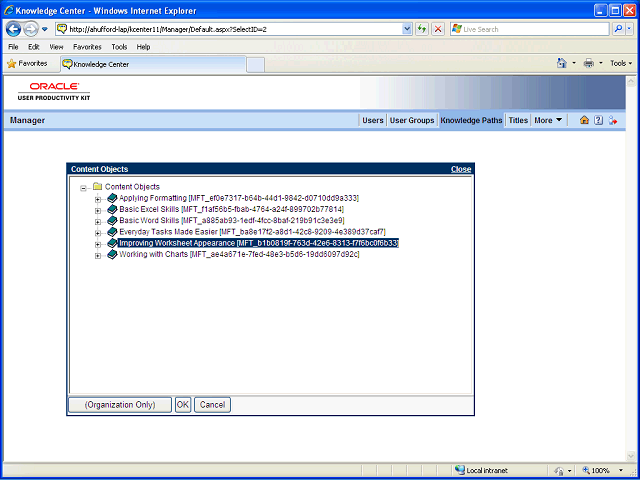This screenshot has width=640, height=480.
Task: Click the Manager help question icon
Action: point(598,120)
